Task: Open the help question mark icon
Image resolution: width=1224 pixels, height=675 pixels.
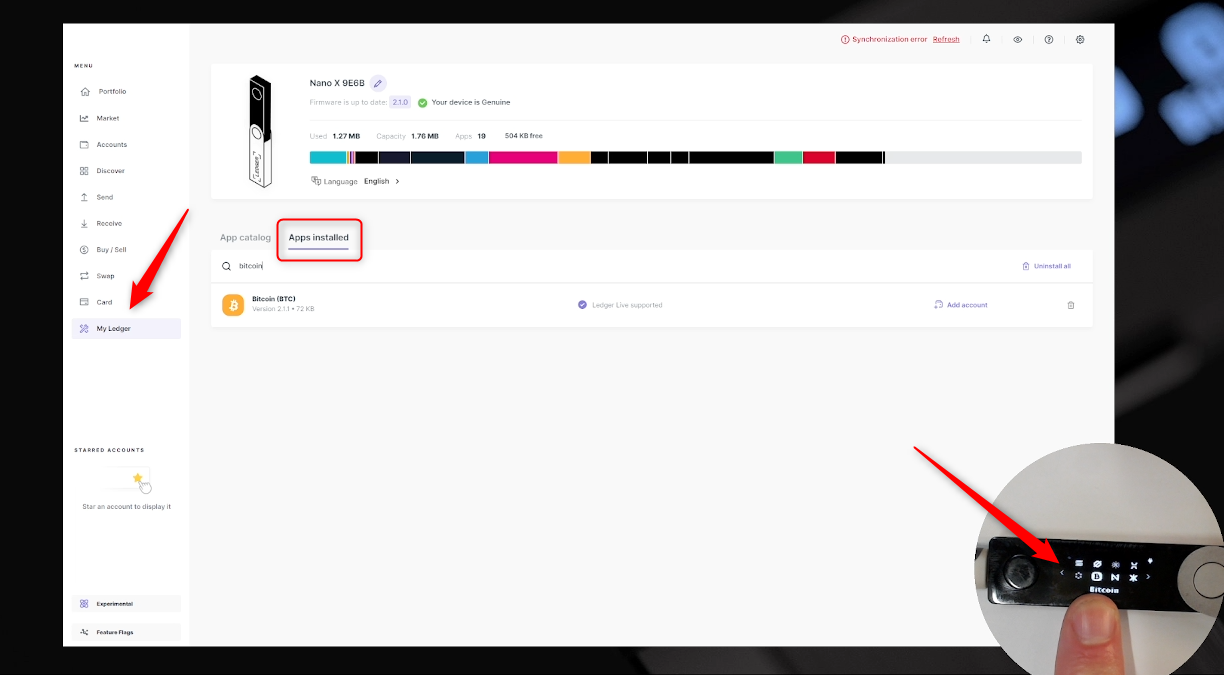Action: 1048,39
